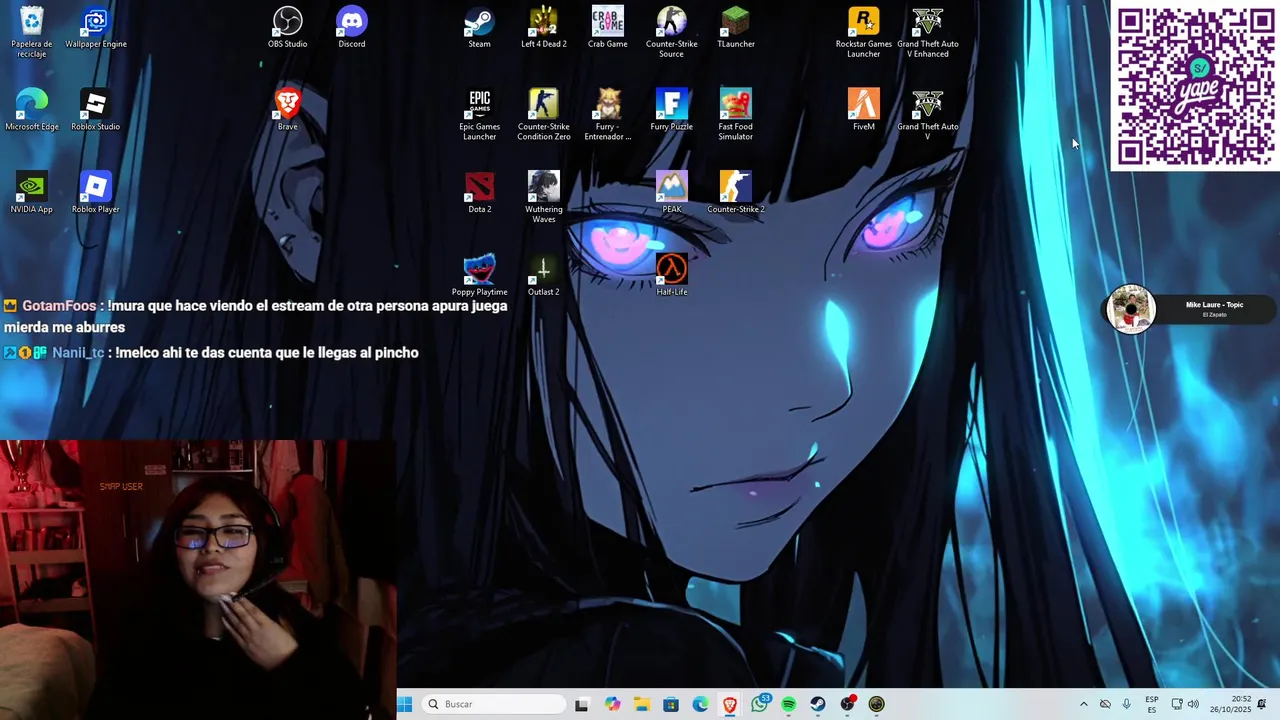Click the Microsoft Edge desktop icon
The image size is (1280, 720).
click(32, 110)
